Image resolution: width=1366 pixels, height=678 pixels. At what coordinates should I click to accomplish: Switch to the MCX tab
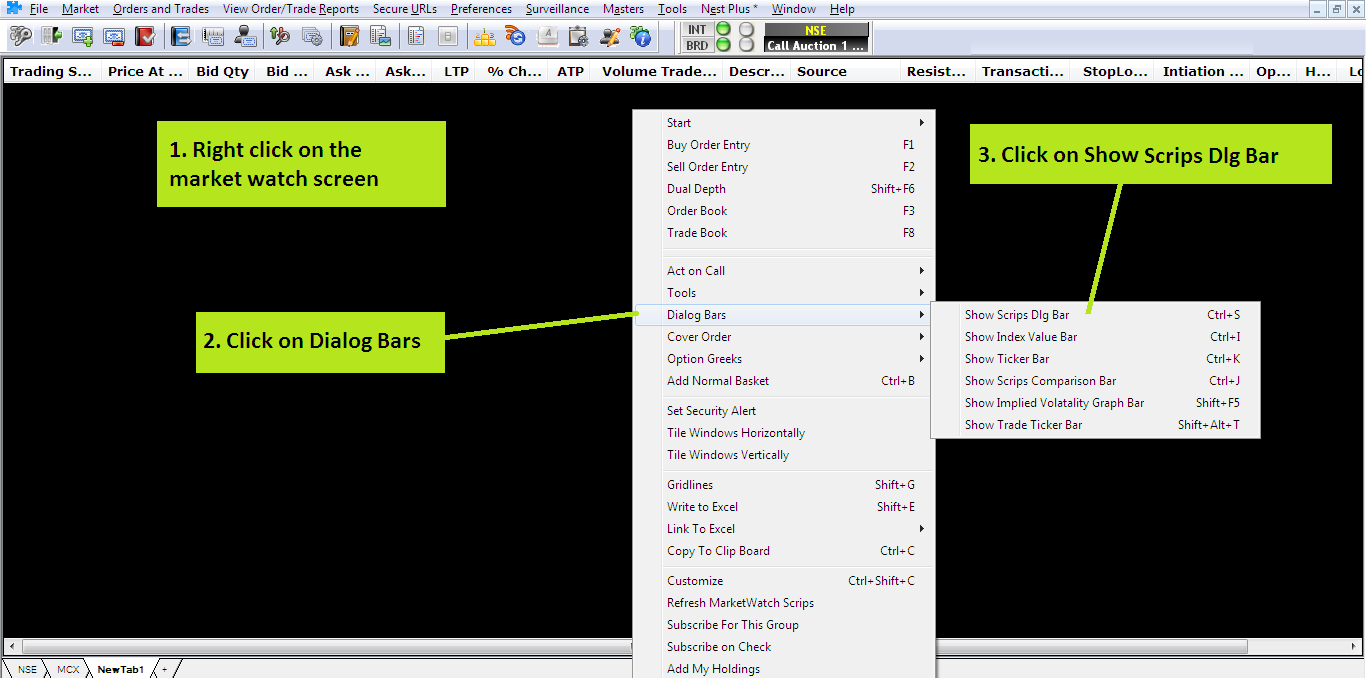click(68, 669)
